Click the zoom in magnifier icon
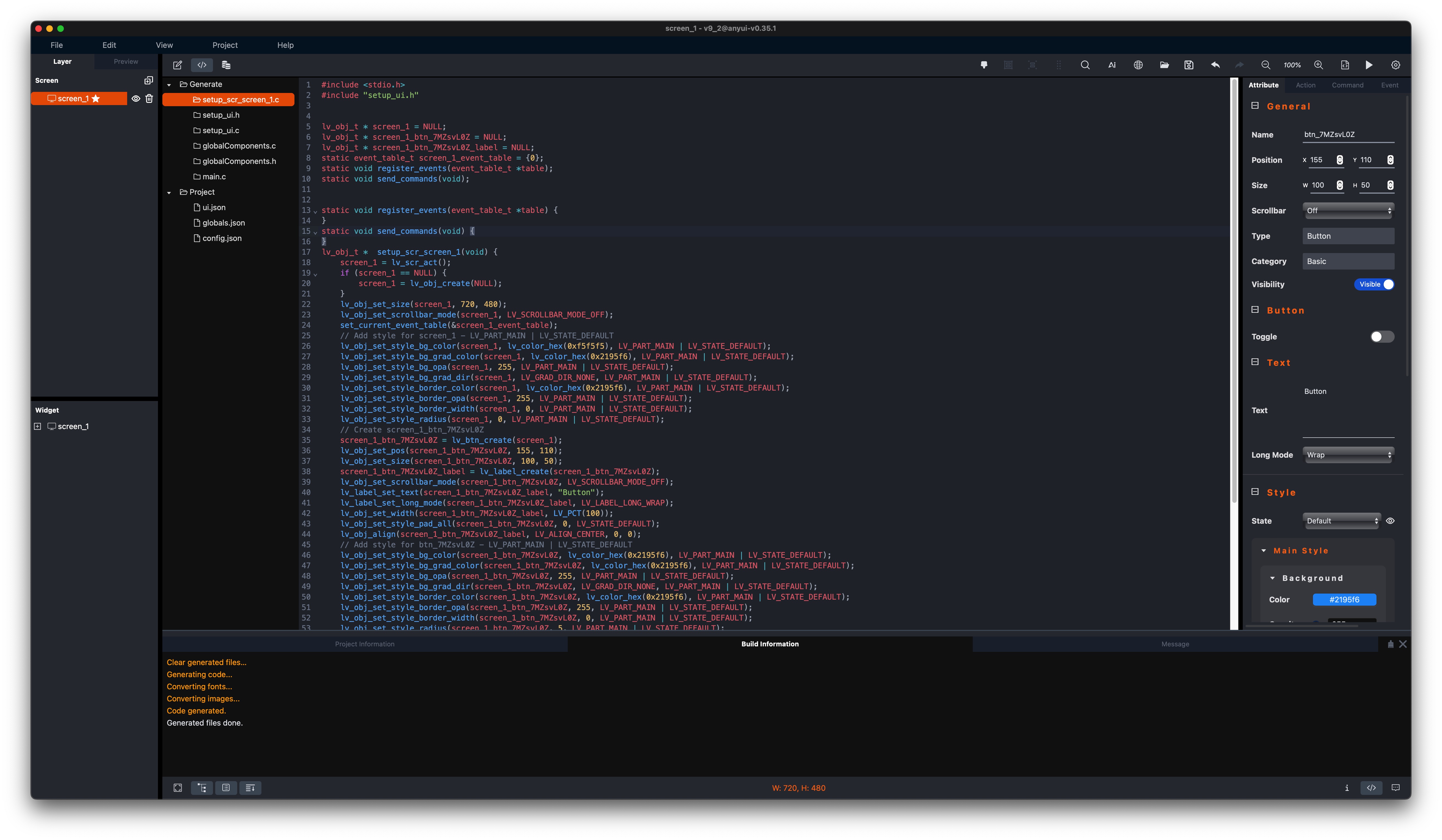This screenshot has height=840, width=1442. 1318,65
